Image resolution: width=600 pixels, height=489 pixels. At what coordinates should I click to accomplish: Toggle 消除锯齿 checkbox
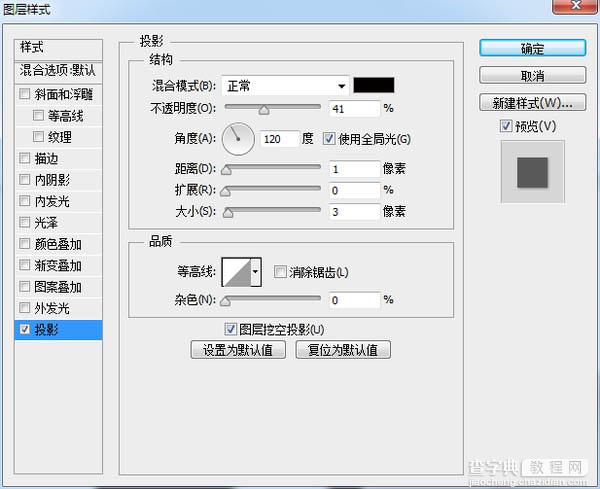pos(280,272)
